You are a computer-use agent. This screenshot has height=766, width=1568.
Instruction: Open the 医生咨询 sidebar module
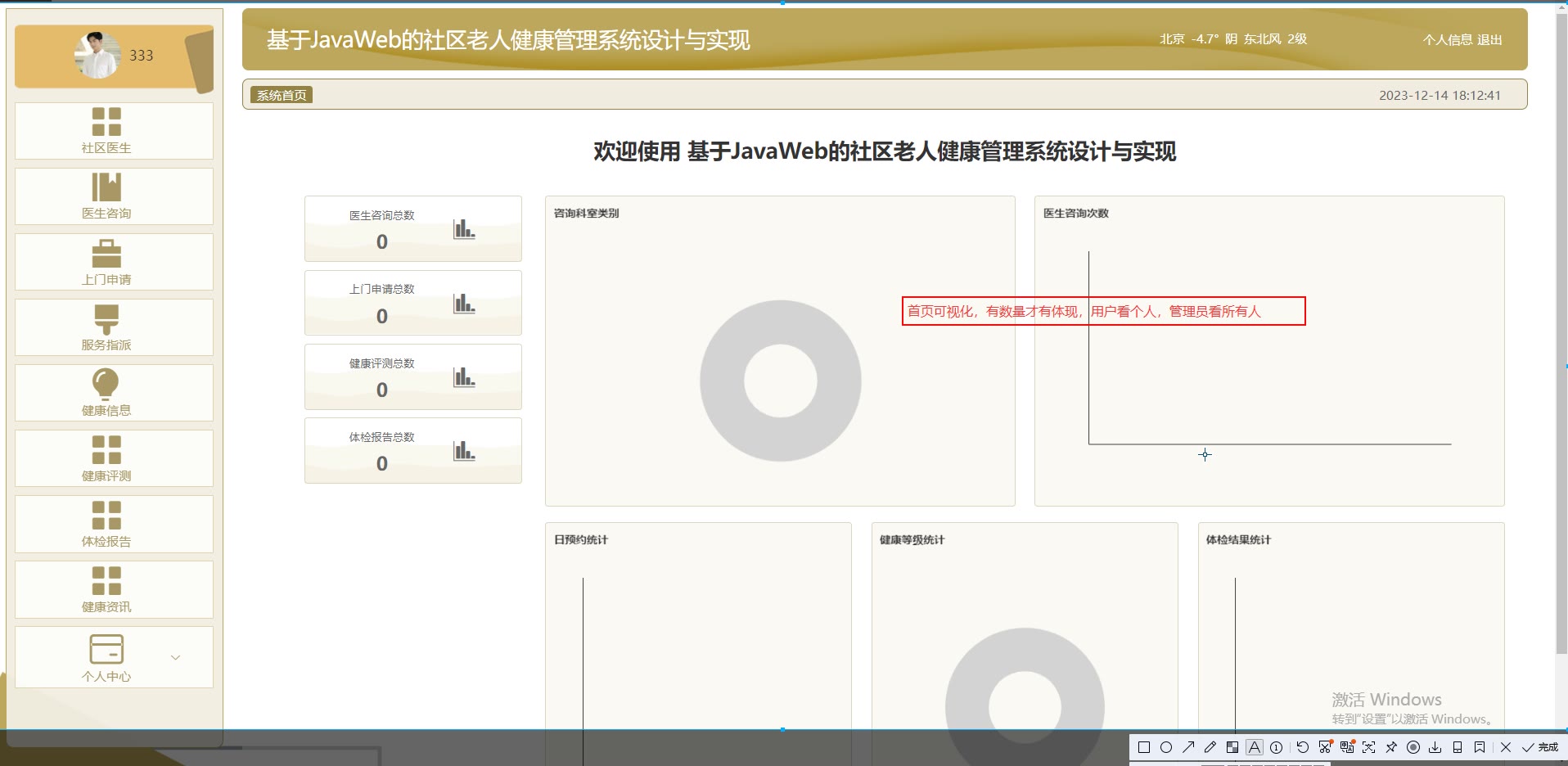coord(114,196)
